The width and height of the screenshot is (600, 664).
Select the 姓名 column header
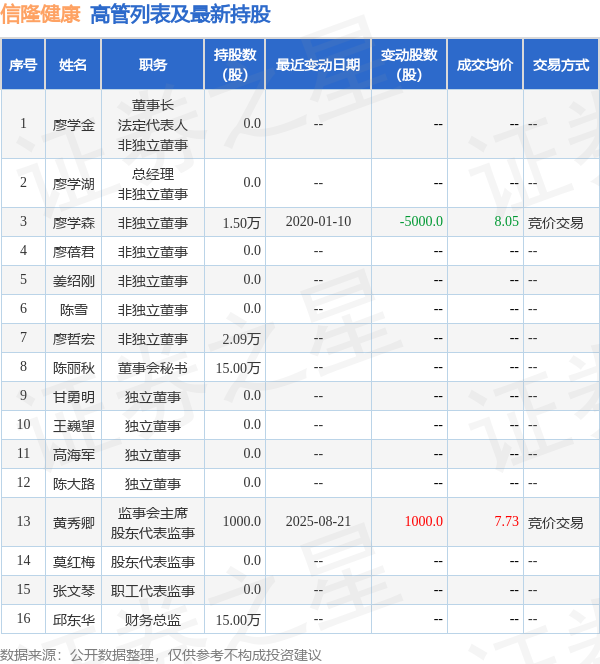point(73,65)
